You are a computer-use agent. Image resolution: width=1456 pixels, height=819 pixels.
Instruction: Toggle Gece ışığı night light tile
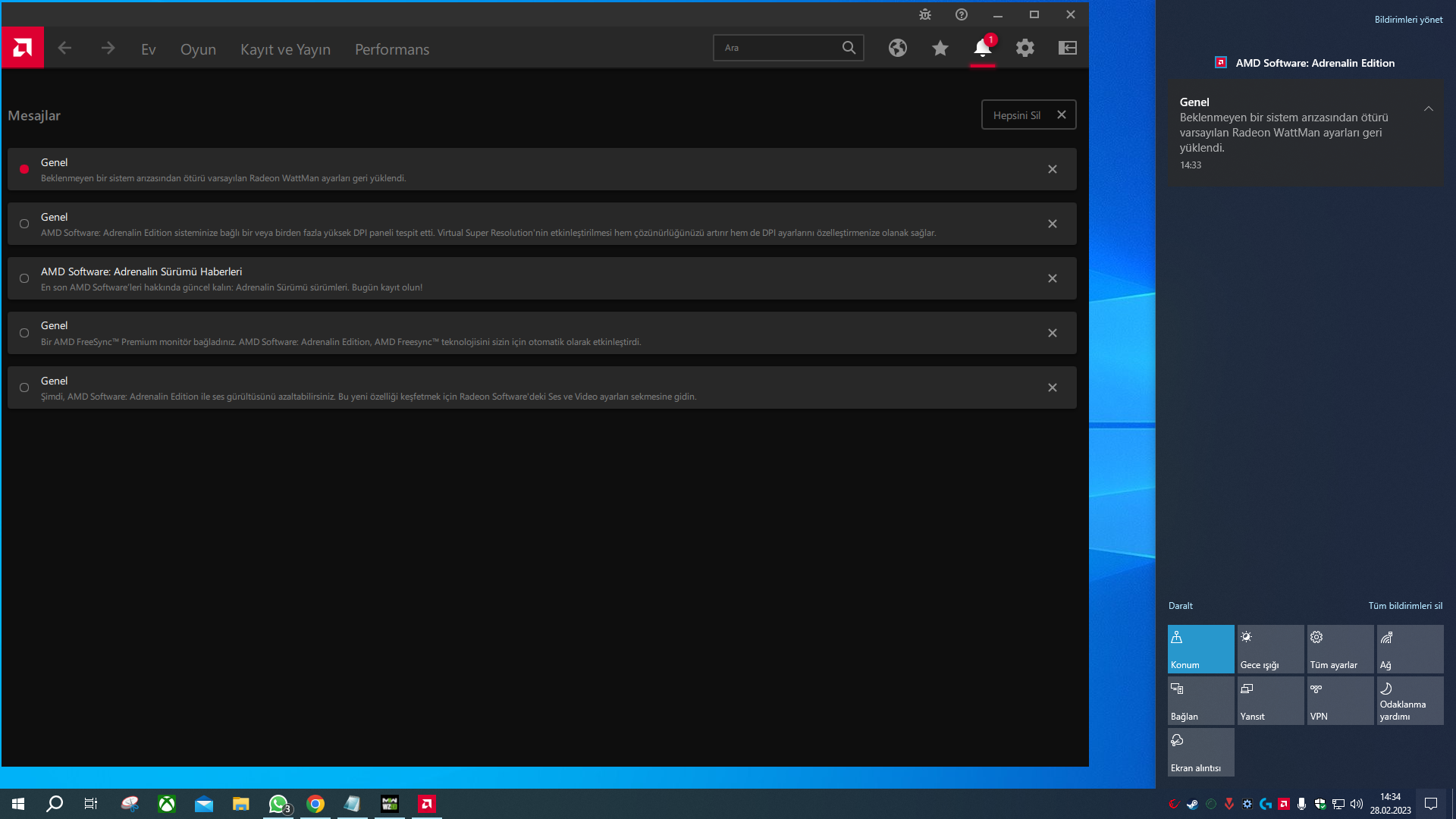pyautogui.click(x=1270, y=649)
